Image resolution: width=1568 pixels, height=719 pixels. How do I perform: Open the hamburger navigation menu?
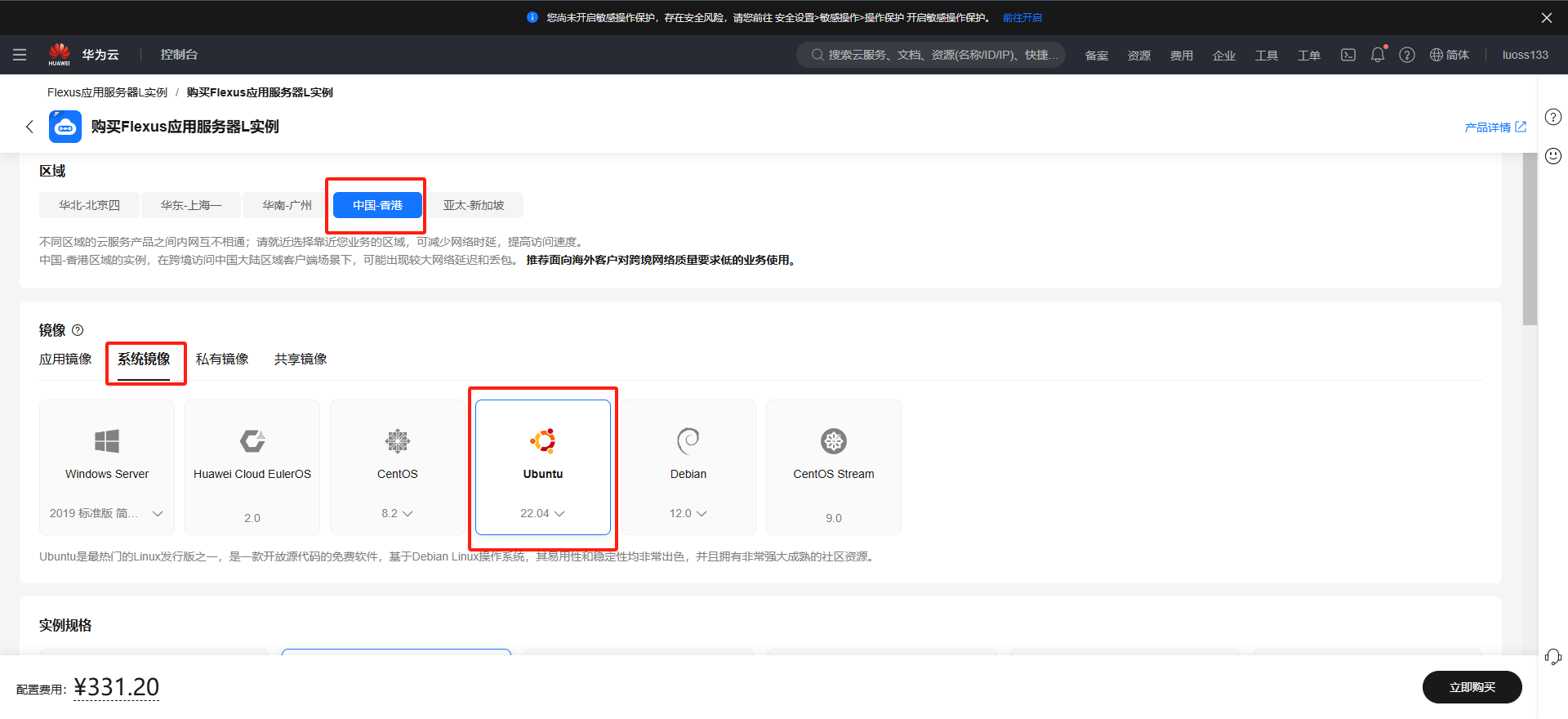coord(20,55)
